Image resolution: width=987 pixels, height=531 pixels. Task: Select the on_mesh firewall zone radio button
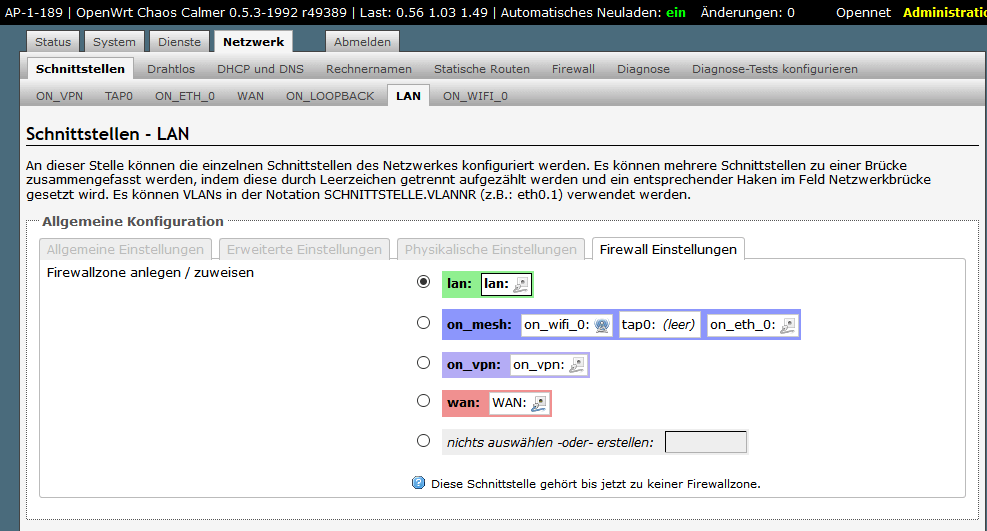pyautogui.click(x=424, y=323)
